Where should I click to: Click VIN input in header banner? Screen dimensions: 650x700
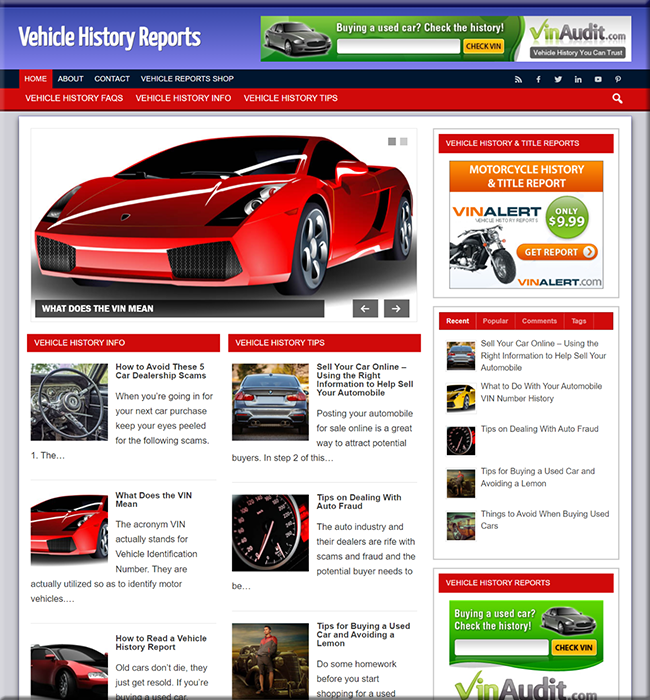pos(398,46)
